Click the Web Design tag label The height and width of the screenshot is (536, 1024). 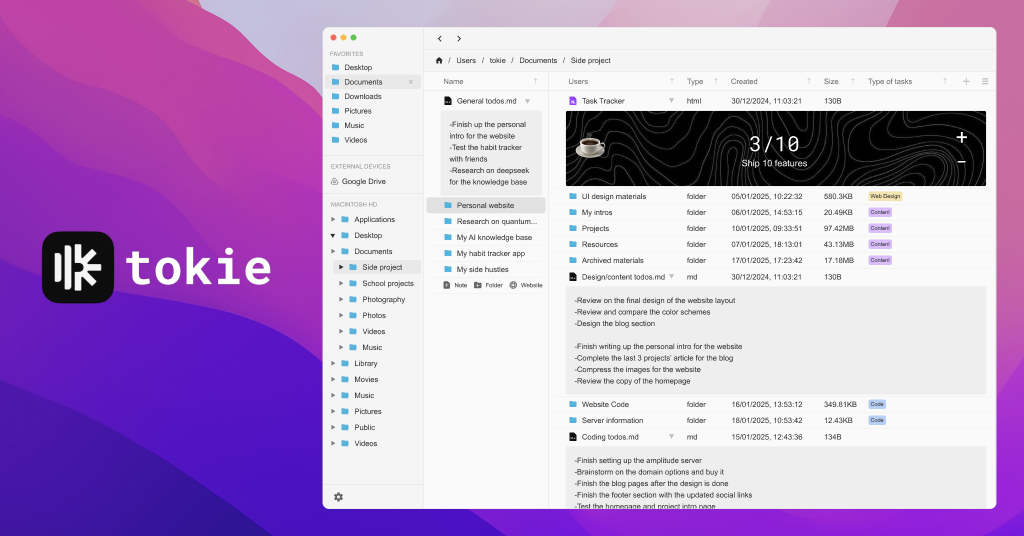point(885,197)
